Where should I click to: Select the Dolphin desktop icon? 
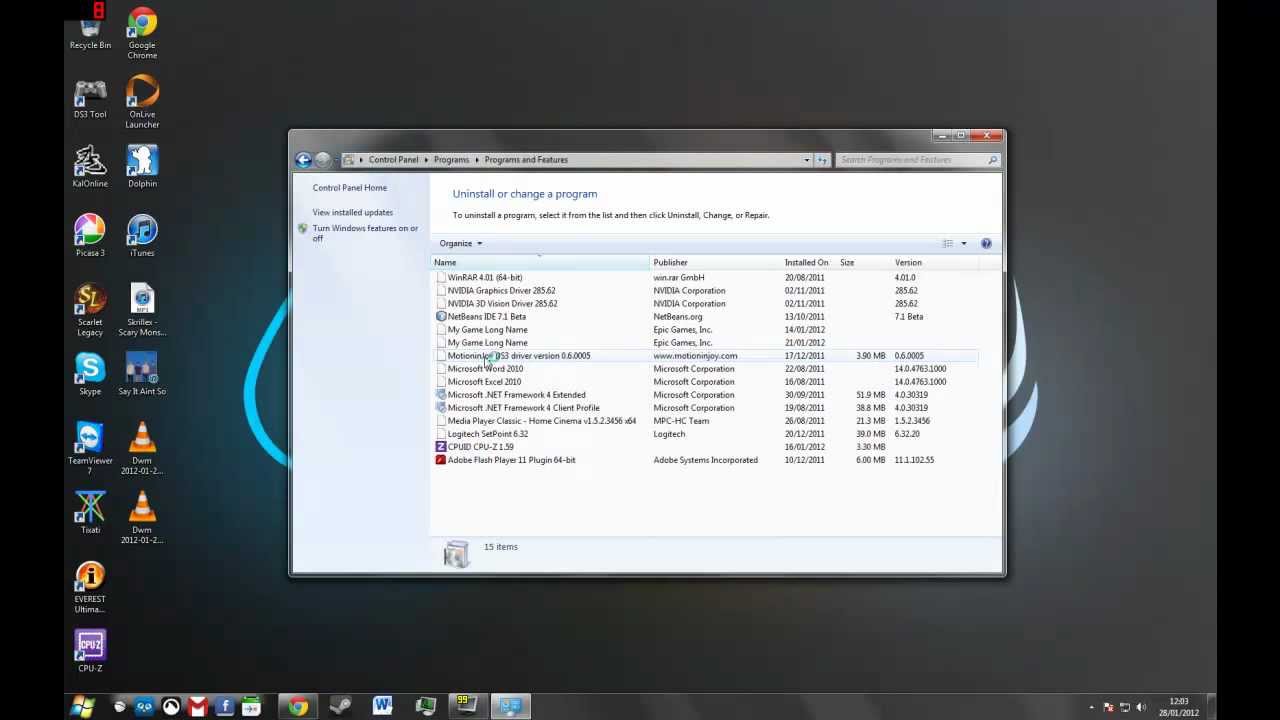coord(142,167)
